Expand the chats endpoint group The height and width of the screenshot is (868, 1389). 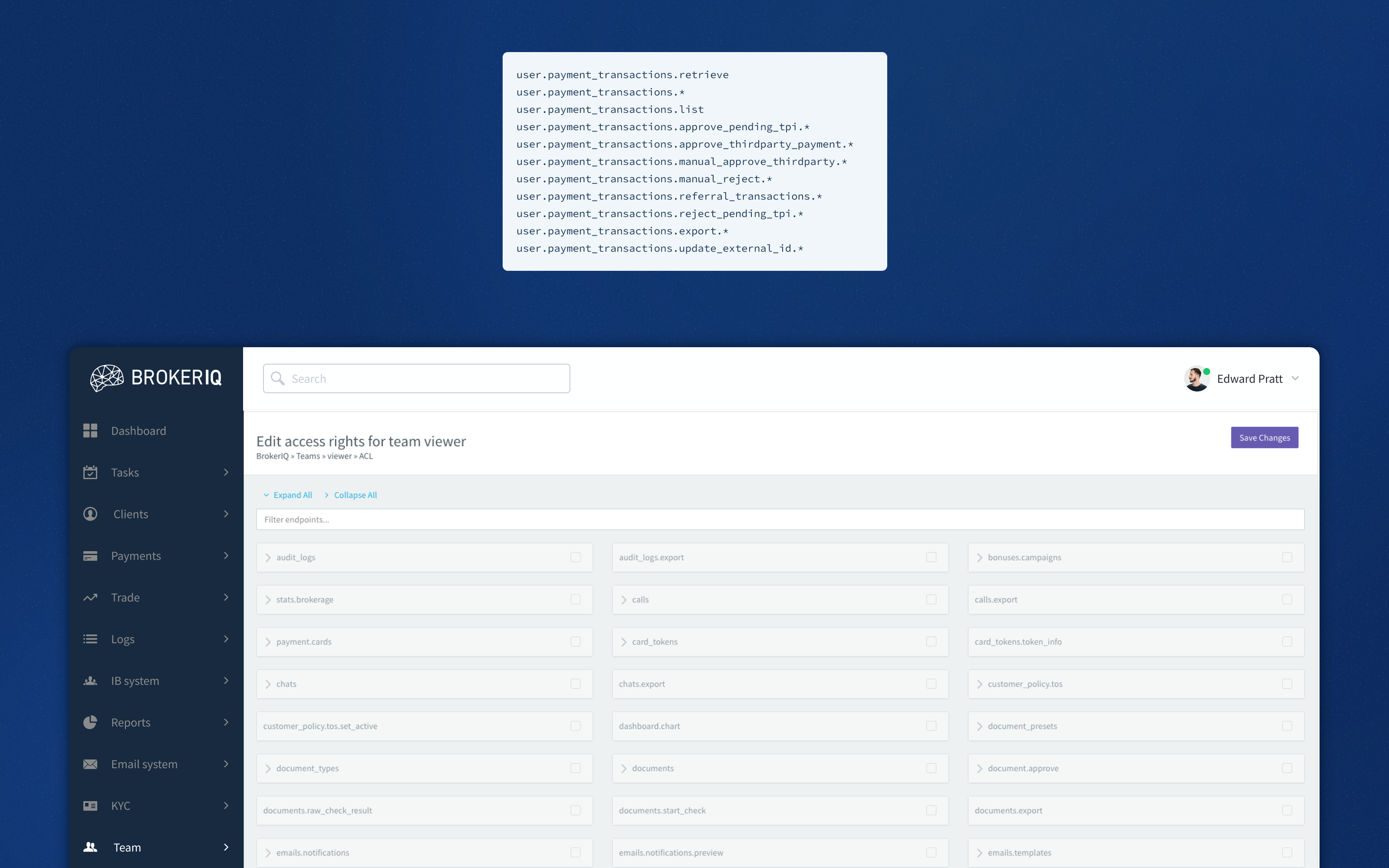tap(268, 684)
